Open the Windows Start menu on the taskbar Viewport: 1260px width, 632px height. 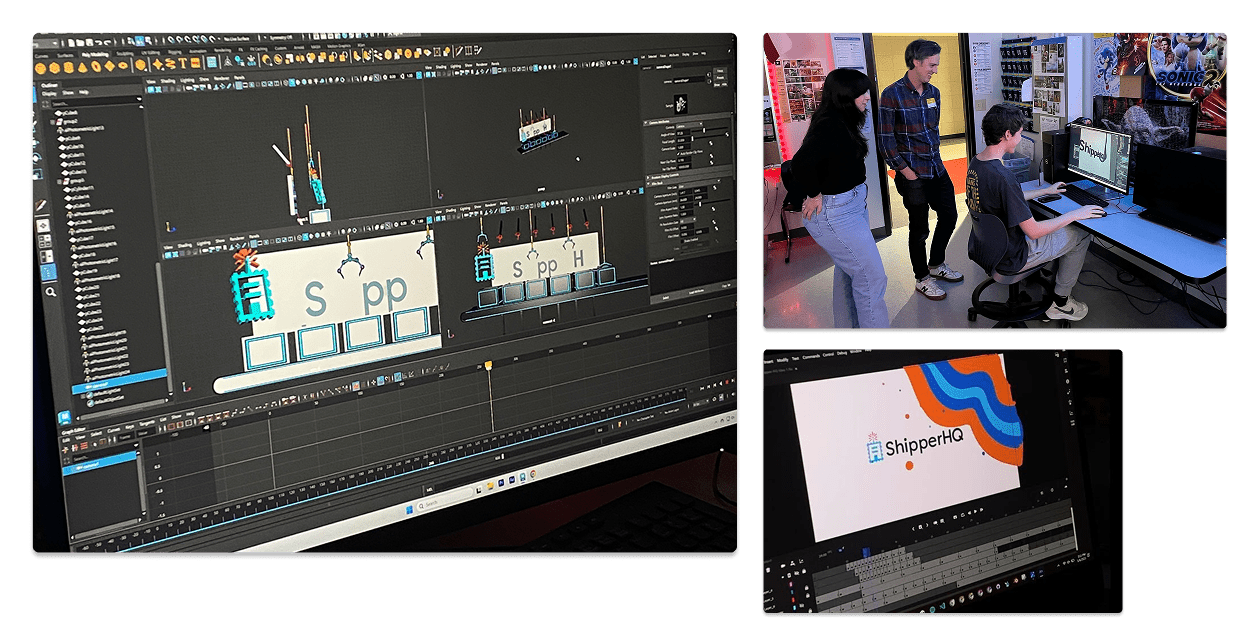click(407, 509)
